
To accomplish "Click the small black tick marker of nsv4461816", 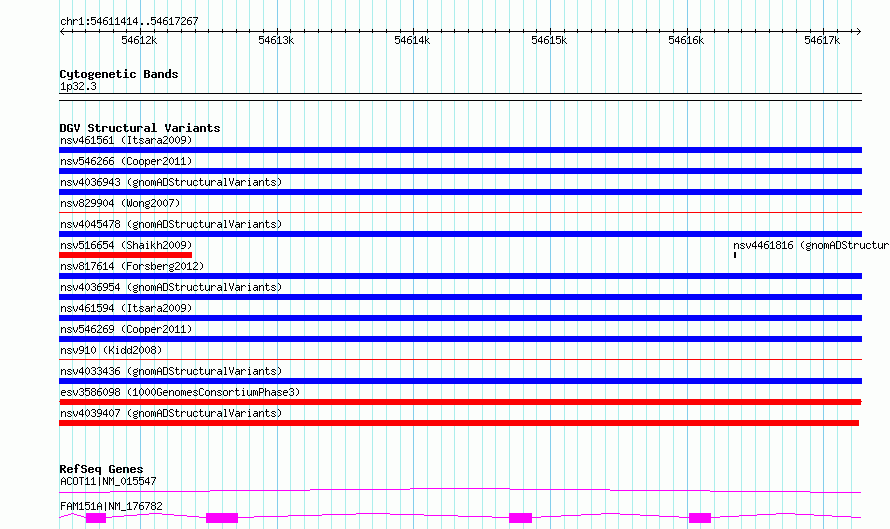I will pyautogui.click(x=735, y=255).
